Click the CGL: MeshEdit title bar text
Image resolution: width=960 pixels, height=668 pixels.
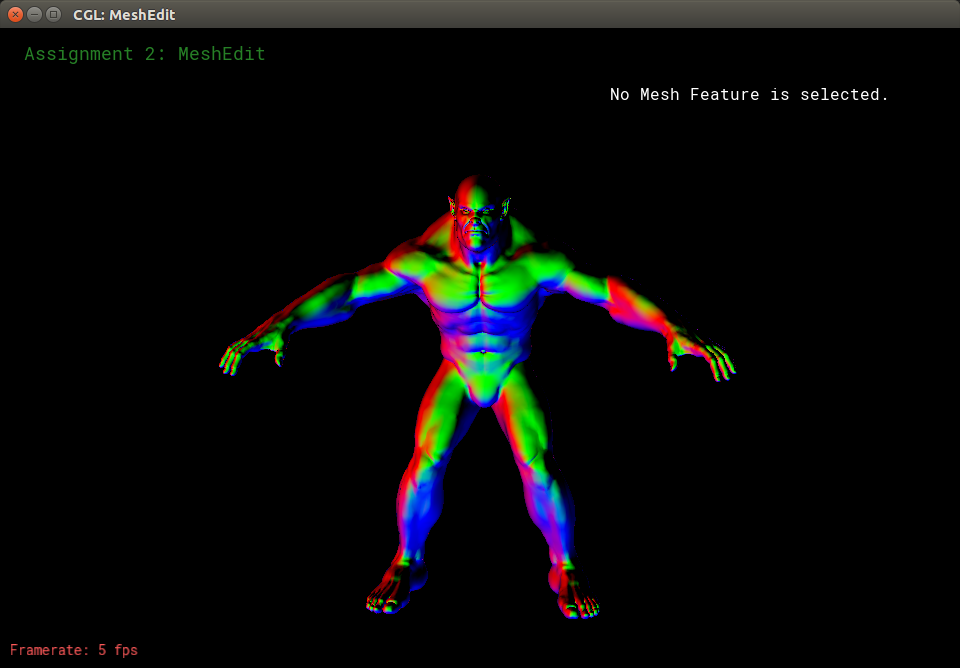(x=124, y=15)
